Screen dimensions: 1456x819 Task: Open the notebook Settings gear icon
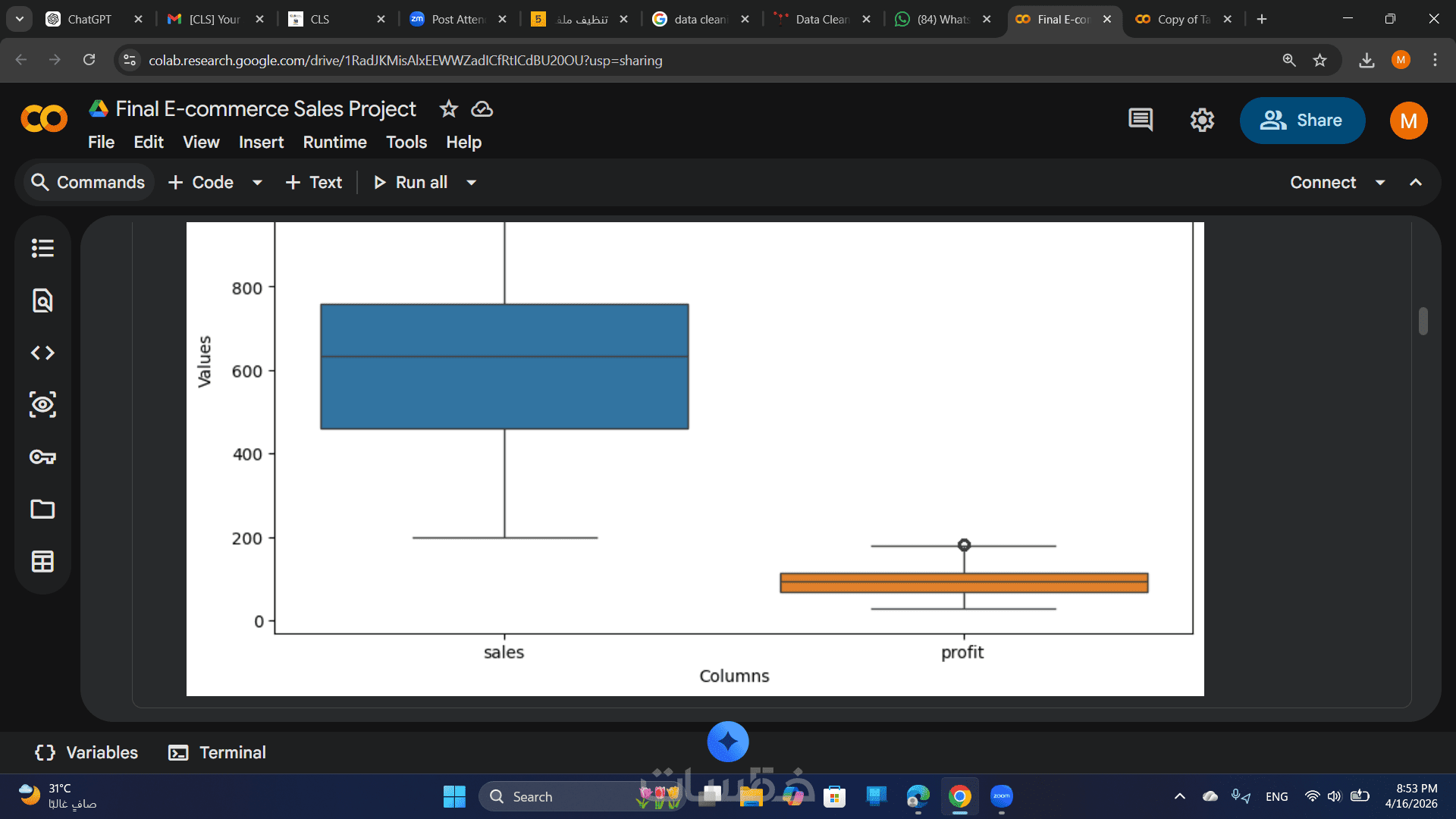coord(1202,120)
